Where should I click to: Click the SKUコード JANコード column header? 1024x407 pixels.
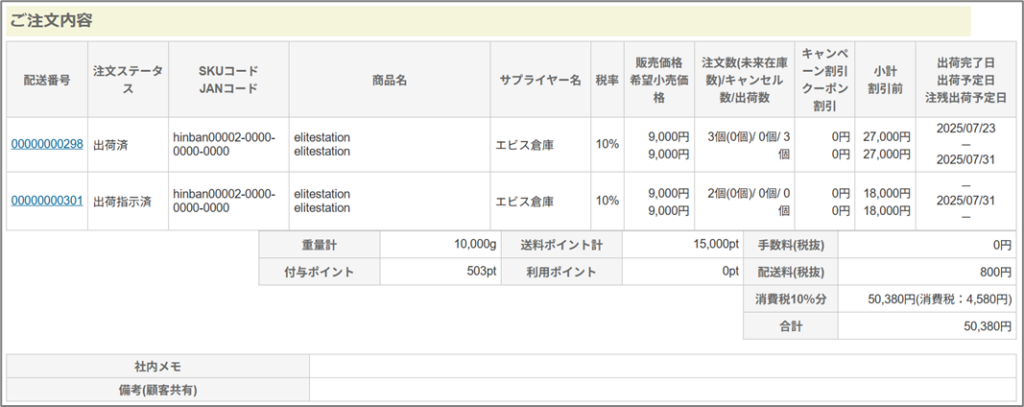(228, 80)
